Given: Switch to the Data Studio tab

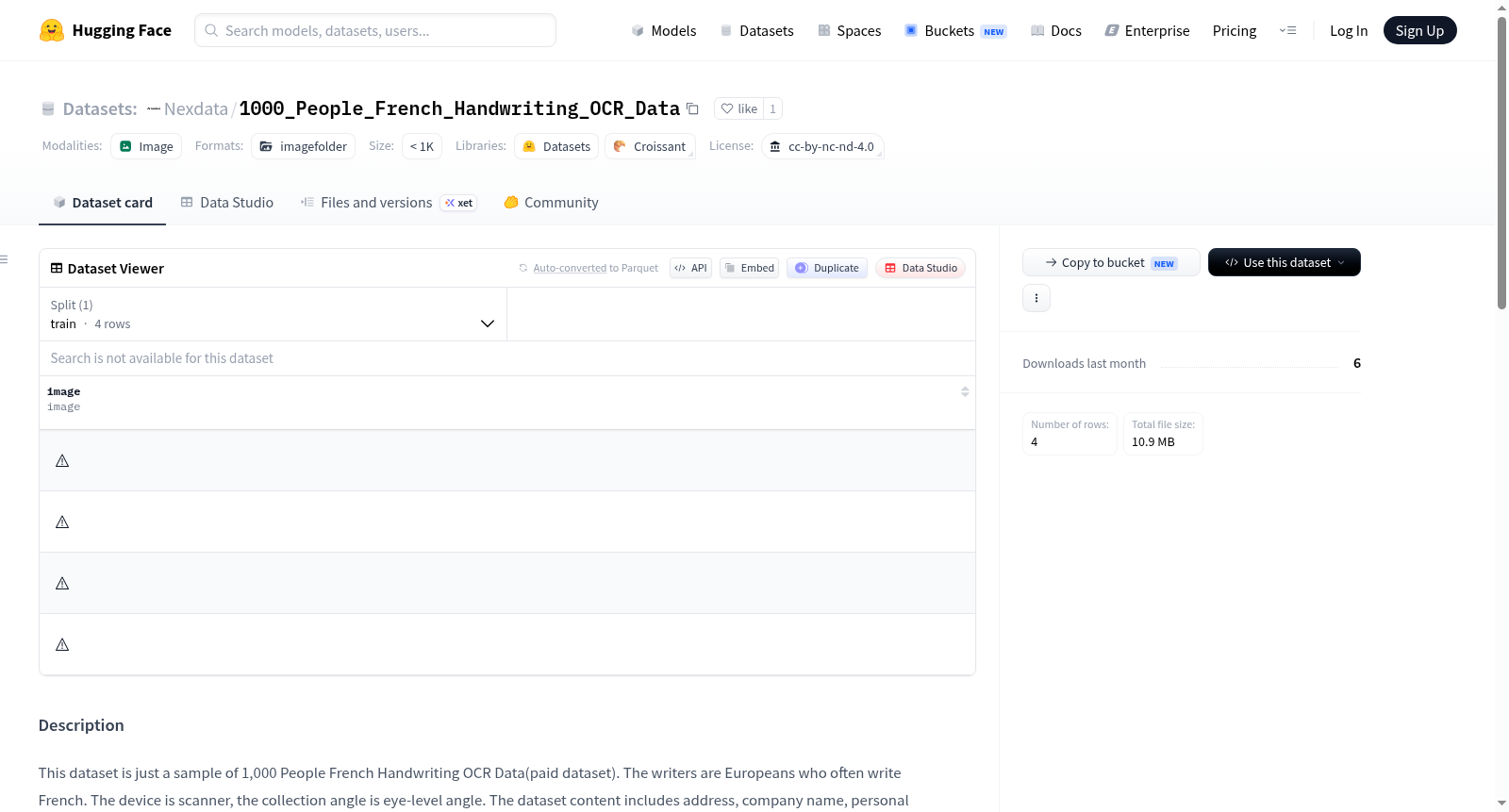Looking at the screenshot, I should [x=227, y=203].
